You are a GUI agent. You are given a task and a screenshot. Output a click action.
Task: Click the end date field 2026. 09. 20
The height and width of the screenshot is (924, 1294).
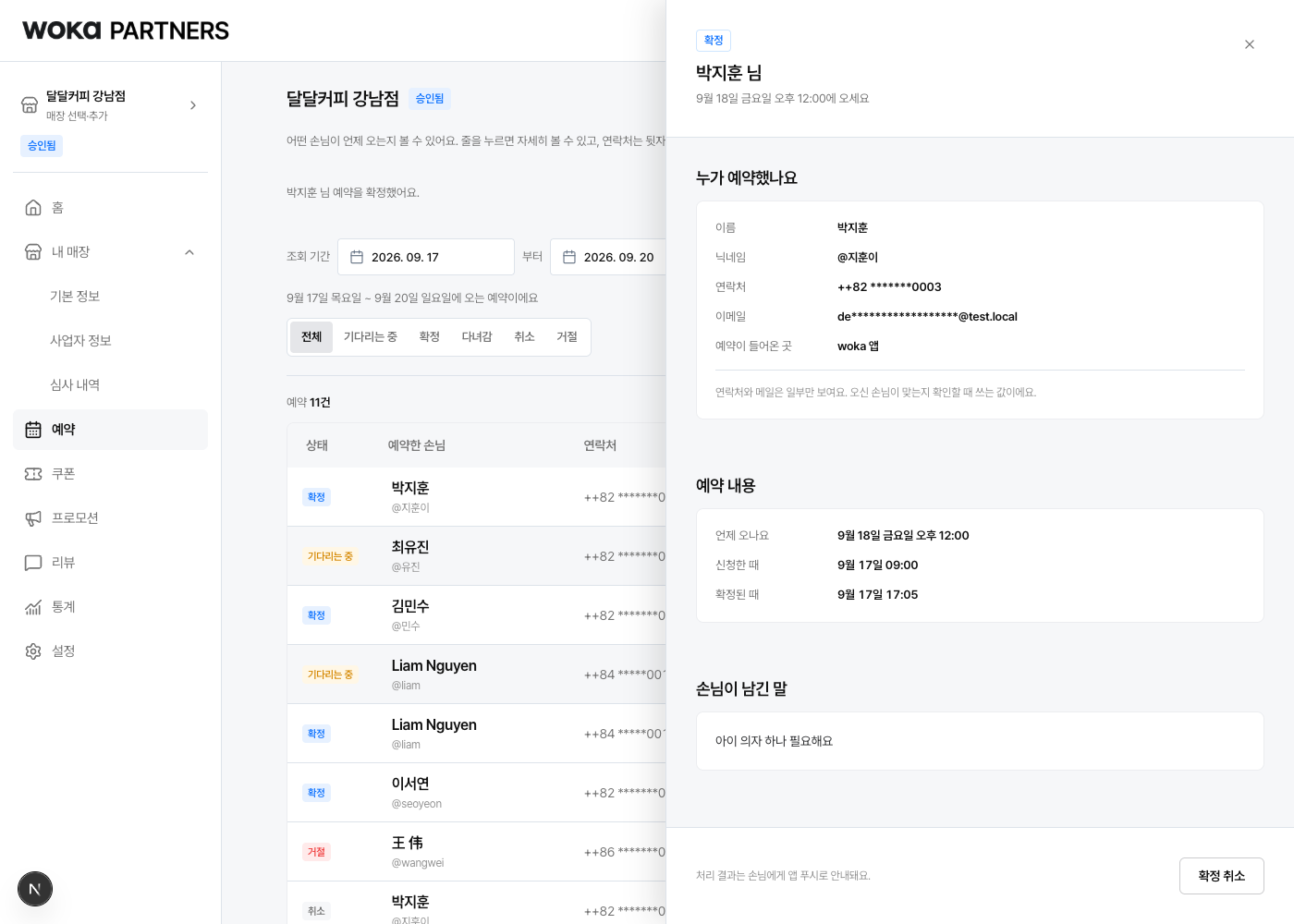(608, 257)
